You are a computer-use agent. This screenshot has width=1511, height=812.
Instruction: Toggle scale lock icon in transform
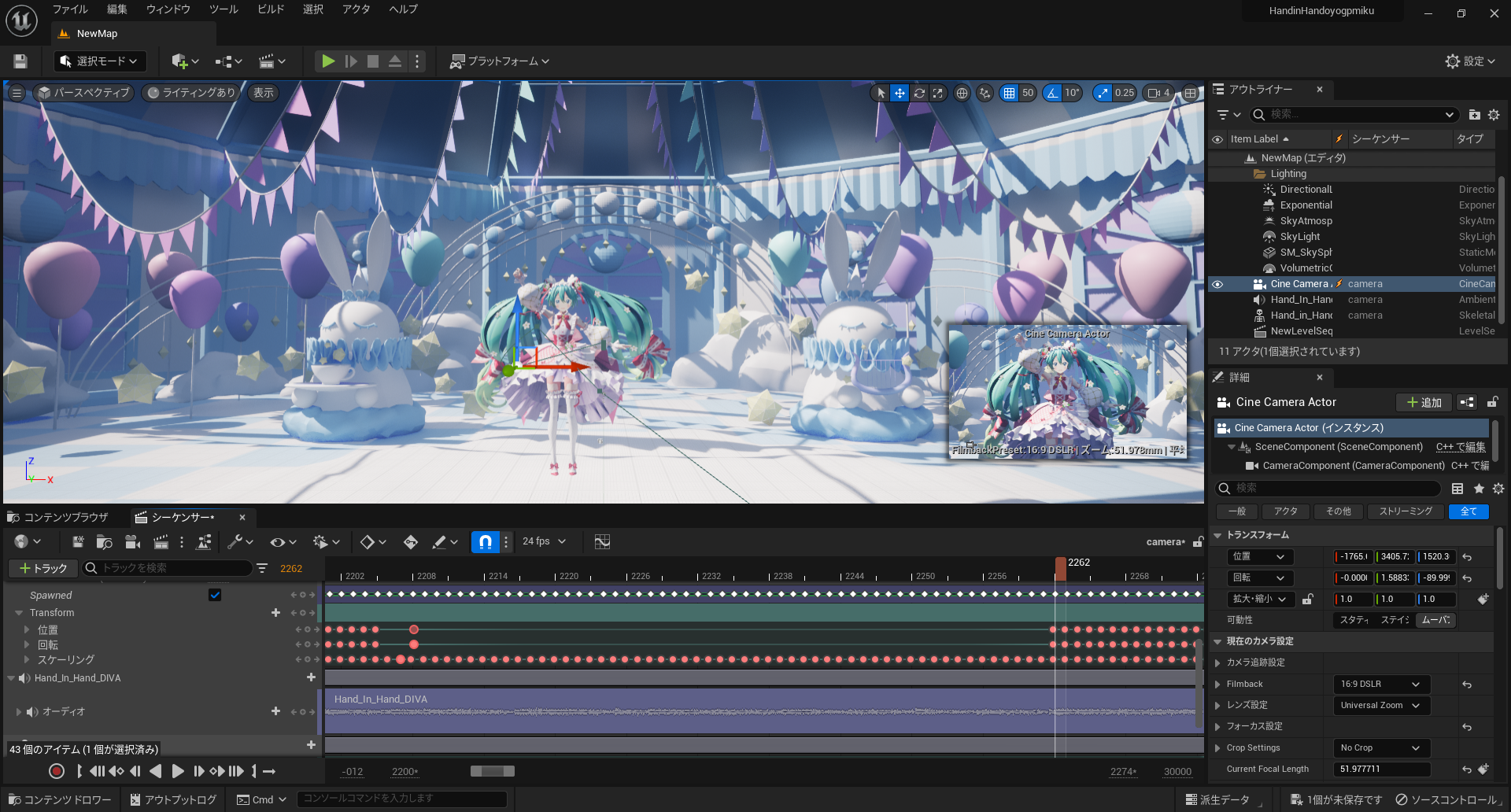(1307, 599)
